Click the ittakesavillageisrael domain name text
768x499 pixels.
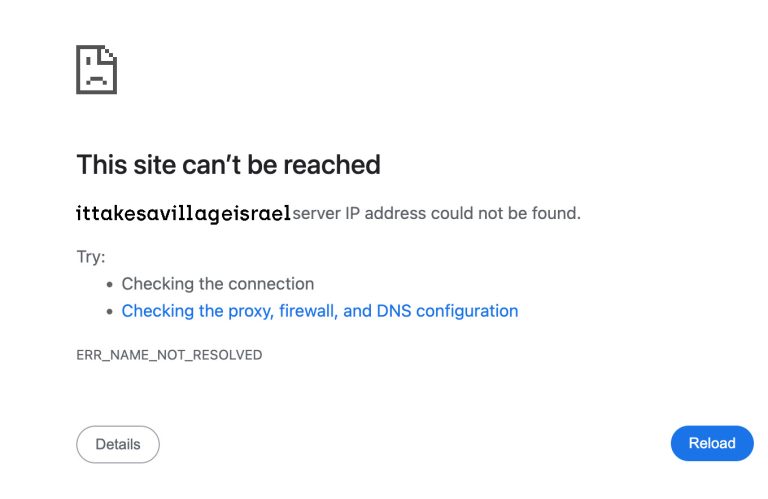183,213
